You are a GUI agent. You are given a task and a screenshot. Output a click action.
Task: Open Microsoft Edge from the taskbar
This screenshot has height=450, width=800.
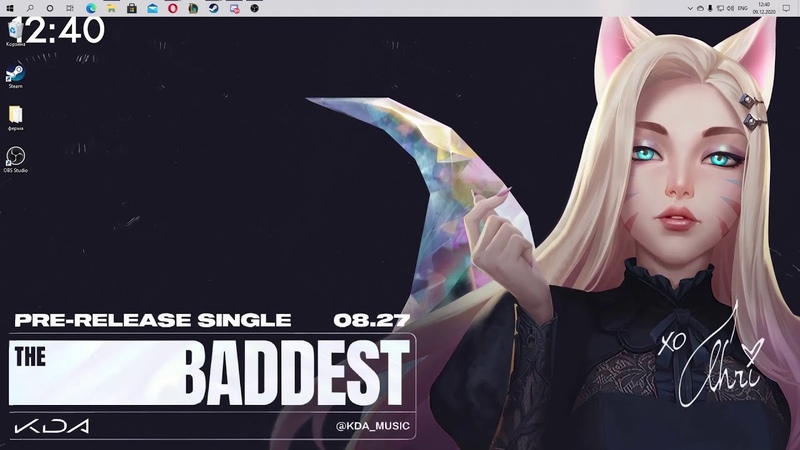click(x=90, y=8)
